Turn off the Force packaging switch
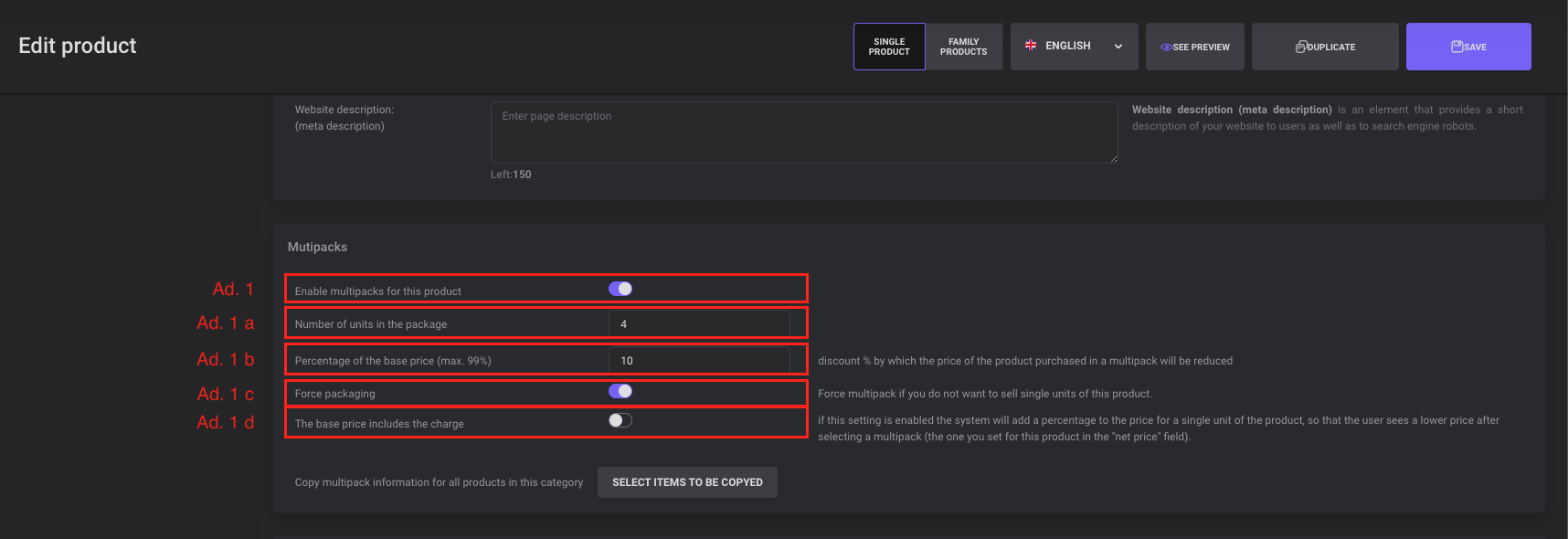 pos(620,391)
